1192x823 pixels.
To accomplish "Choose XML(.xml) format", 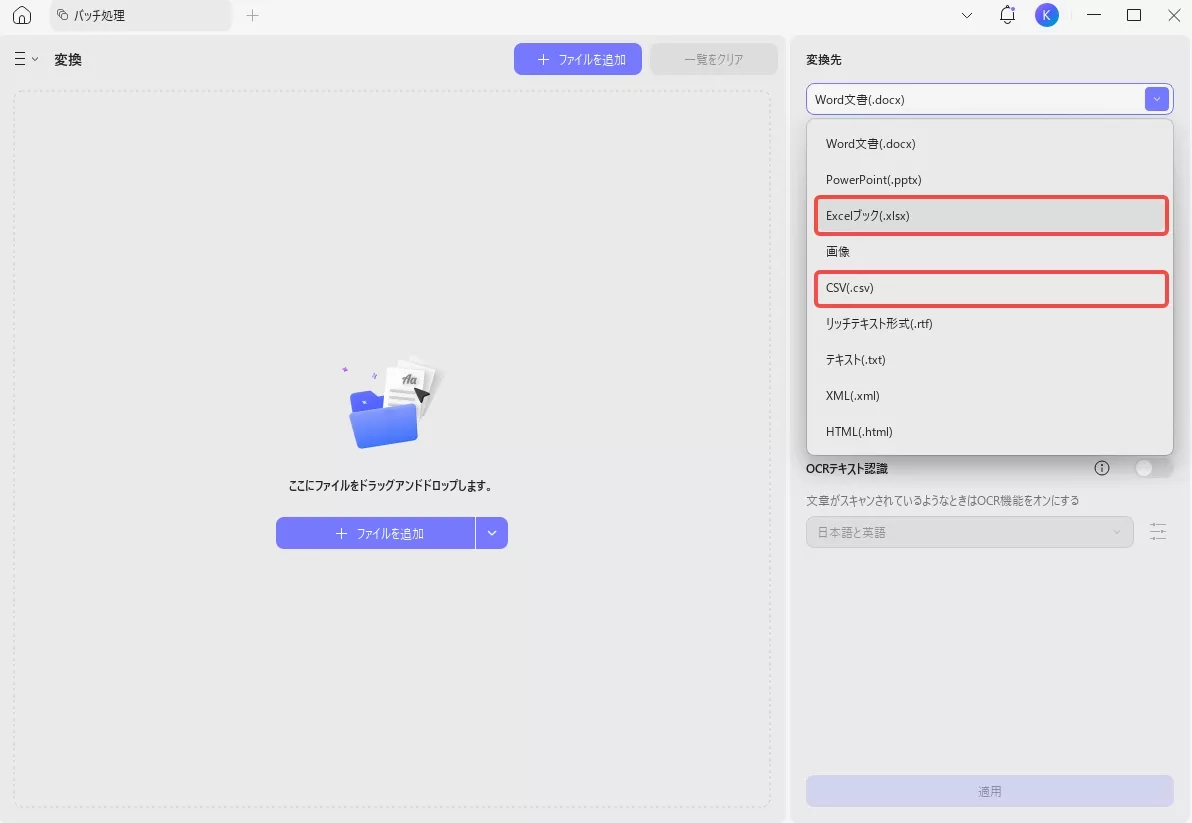I will pyautogui.click(x=990, y=395).
